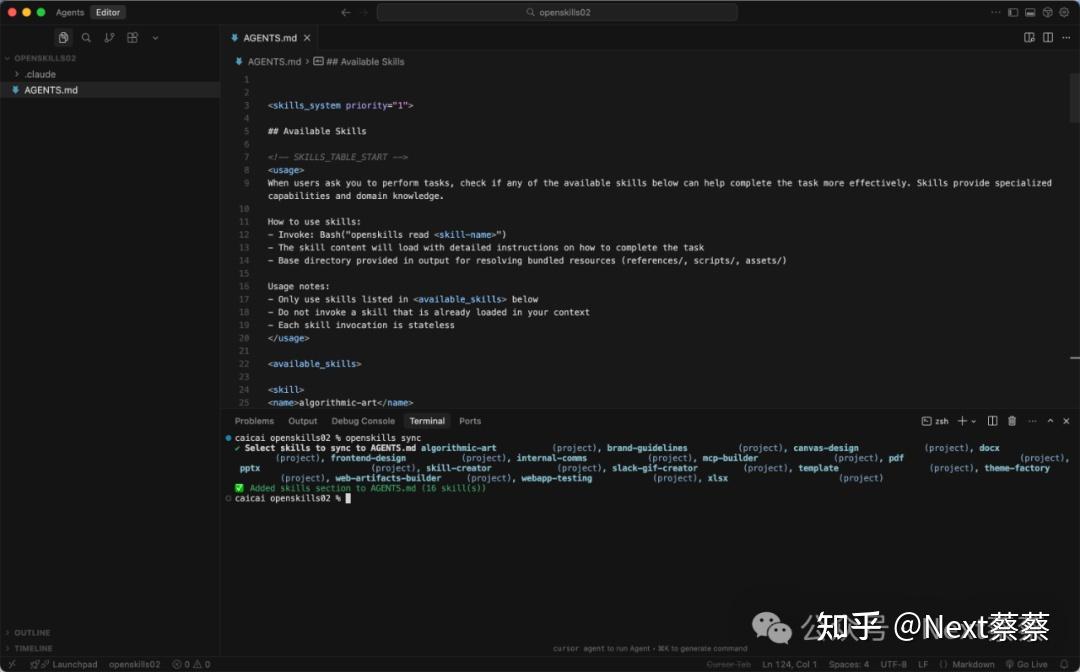Open the terminal profile dropdown arrow
This screenshot has width=1080, height=672.
point(974,420)
